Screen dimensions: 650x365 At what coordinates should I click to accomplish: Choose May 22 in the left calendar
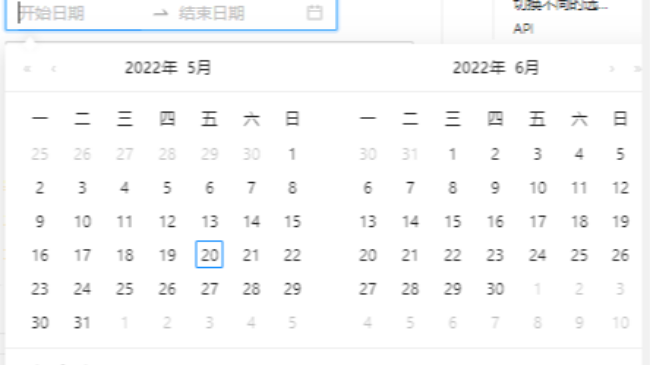292,255
